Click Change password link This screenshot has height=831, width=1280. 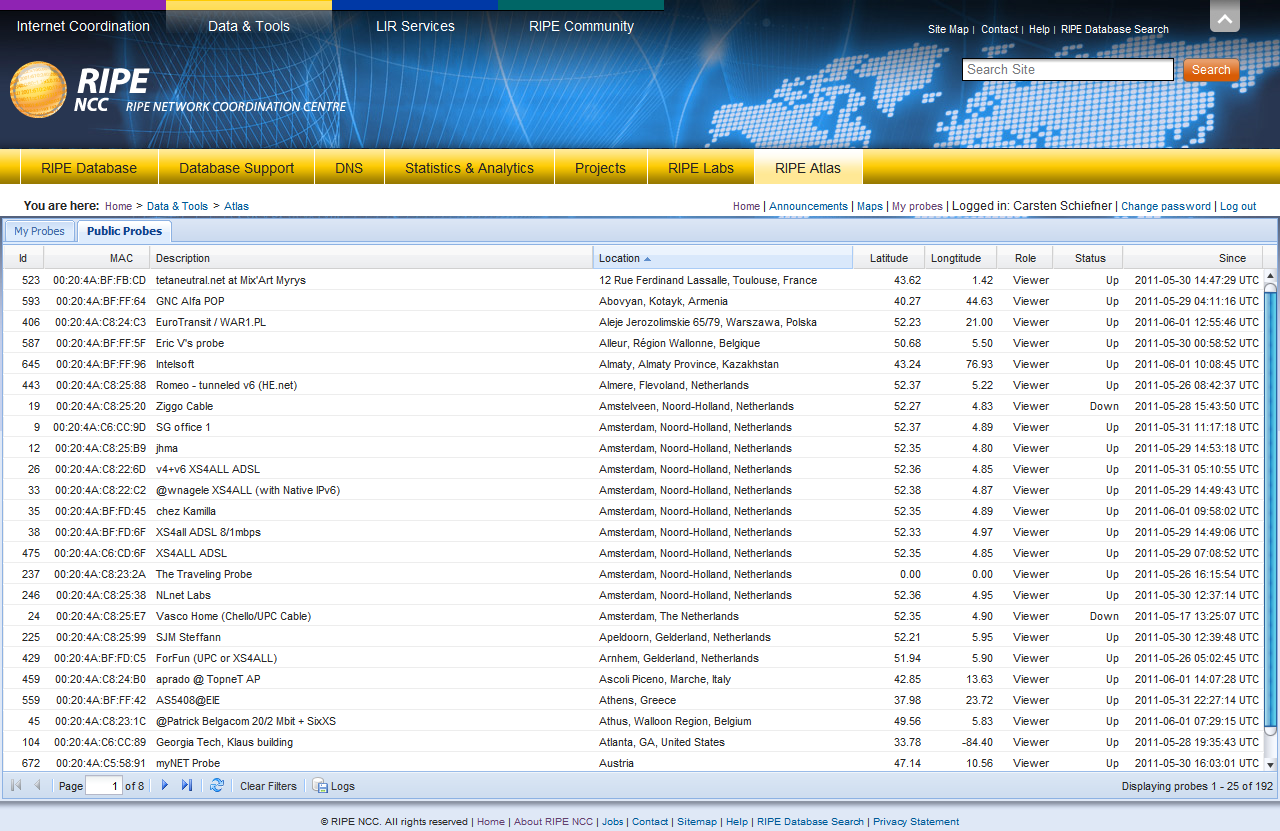1166,206
